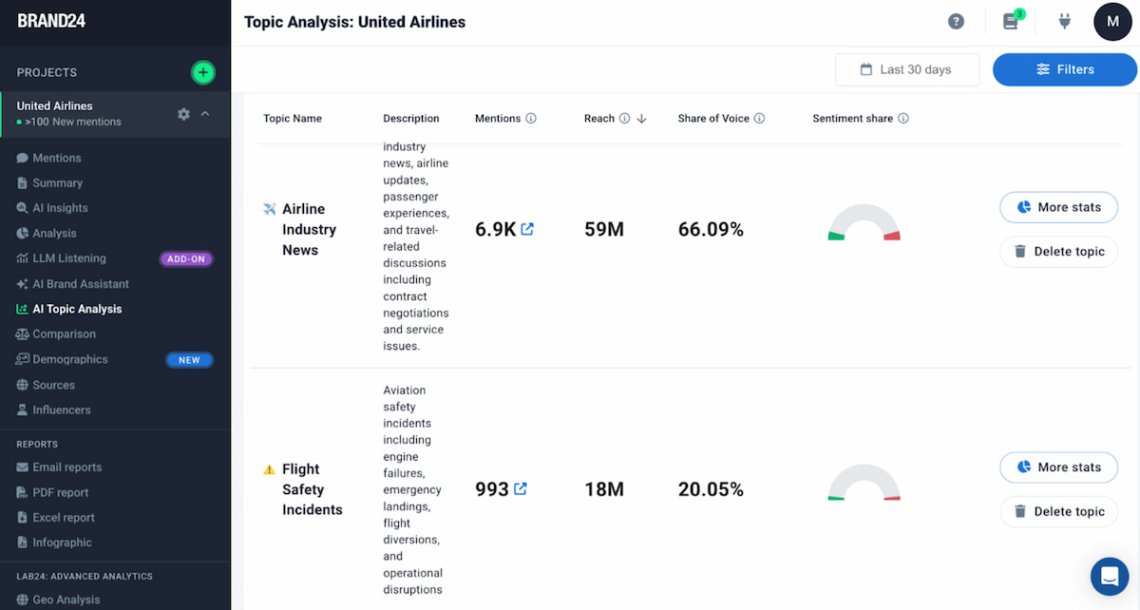Click sentiment gauge for Airline Industry News
1140x610 pixels.
(864, 224)
